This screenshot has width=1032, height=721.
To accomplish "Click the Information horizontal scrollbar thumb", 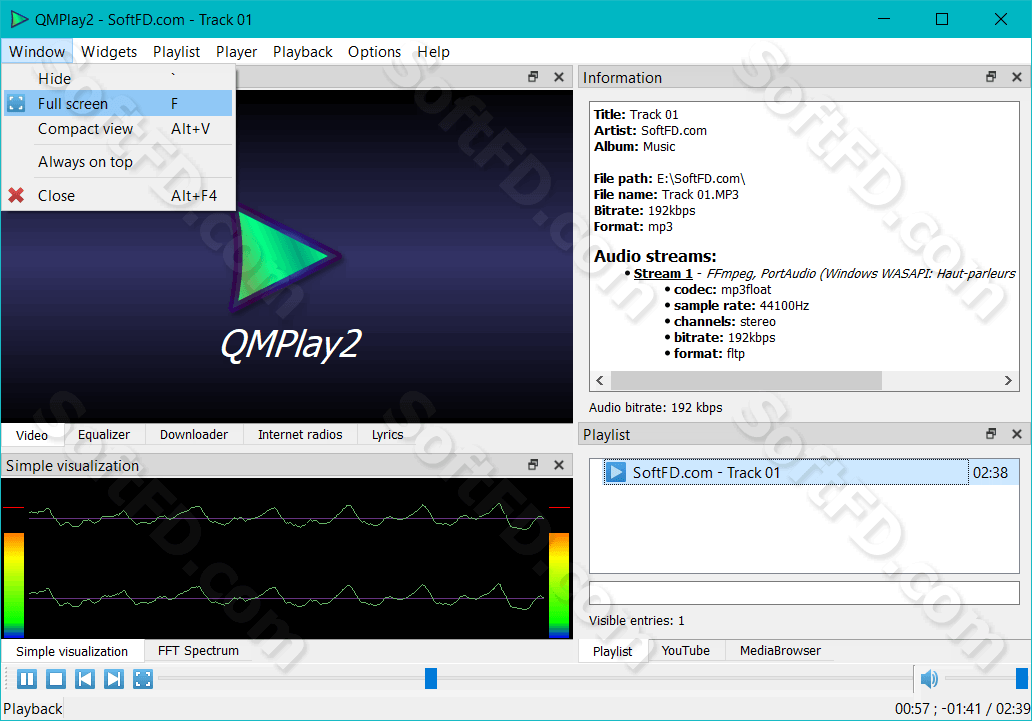I will tap(746, 380).
